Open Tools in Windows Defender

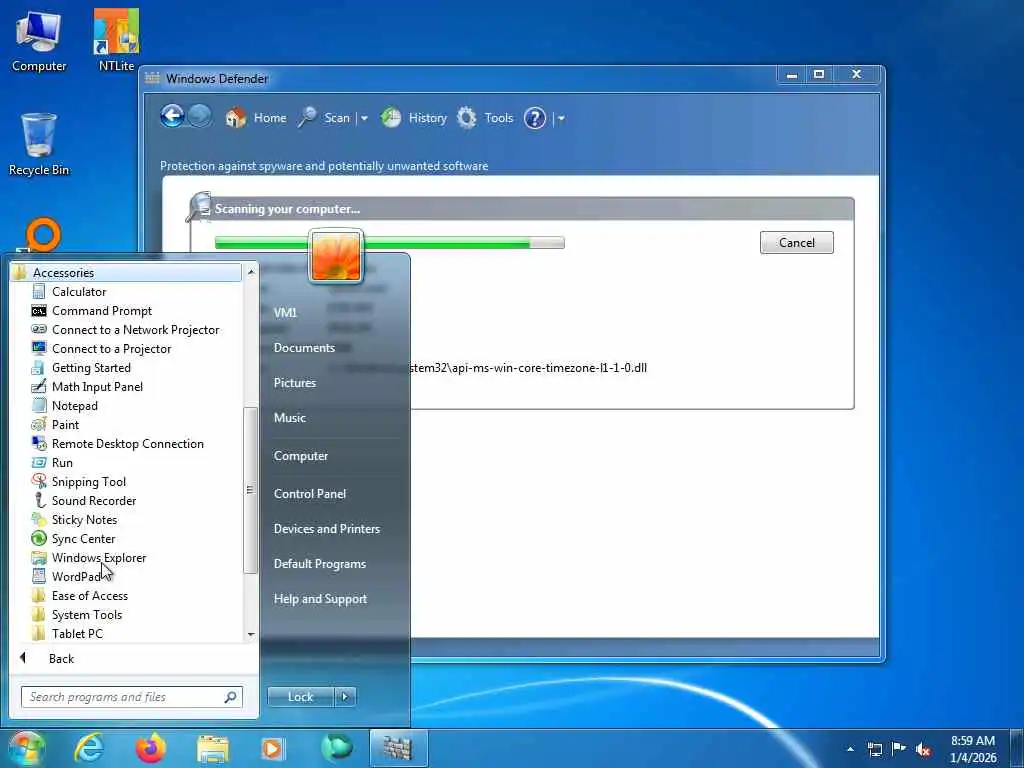click(x=485, y=118)
